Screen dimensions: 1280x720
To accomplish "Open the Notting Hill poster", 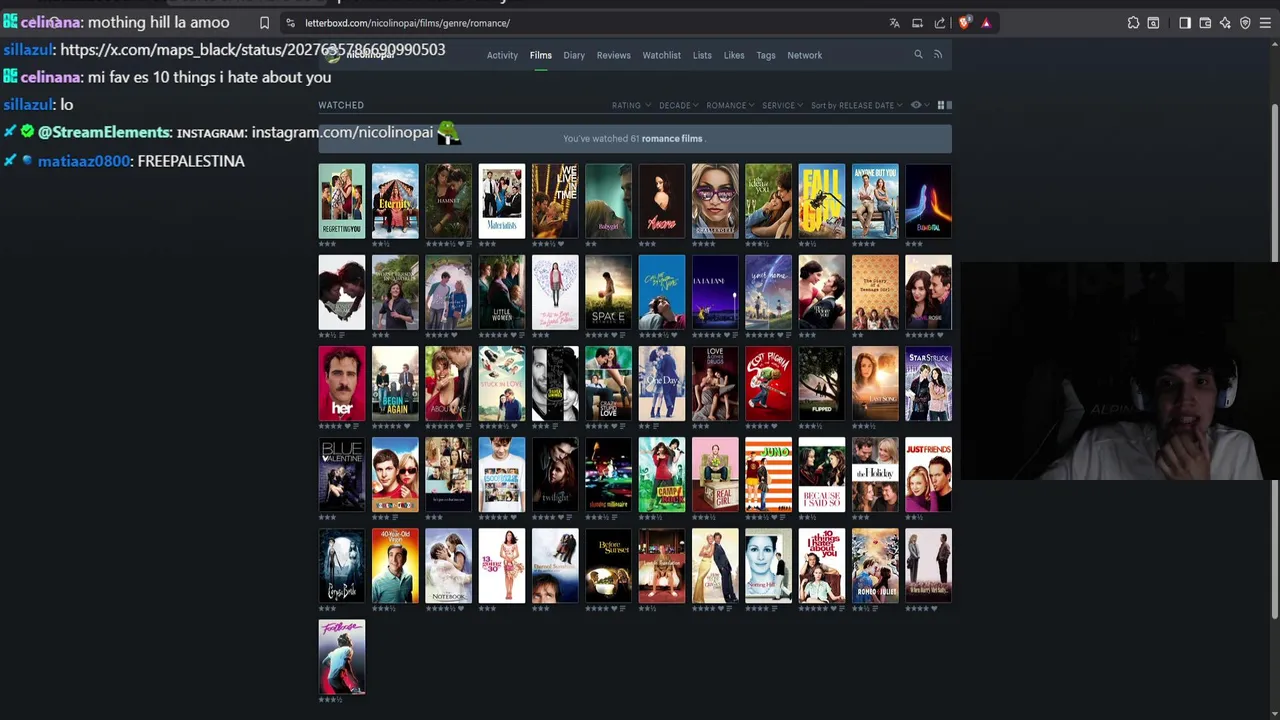I will point(768,565).
